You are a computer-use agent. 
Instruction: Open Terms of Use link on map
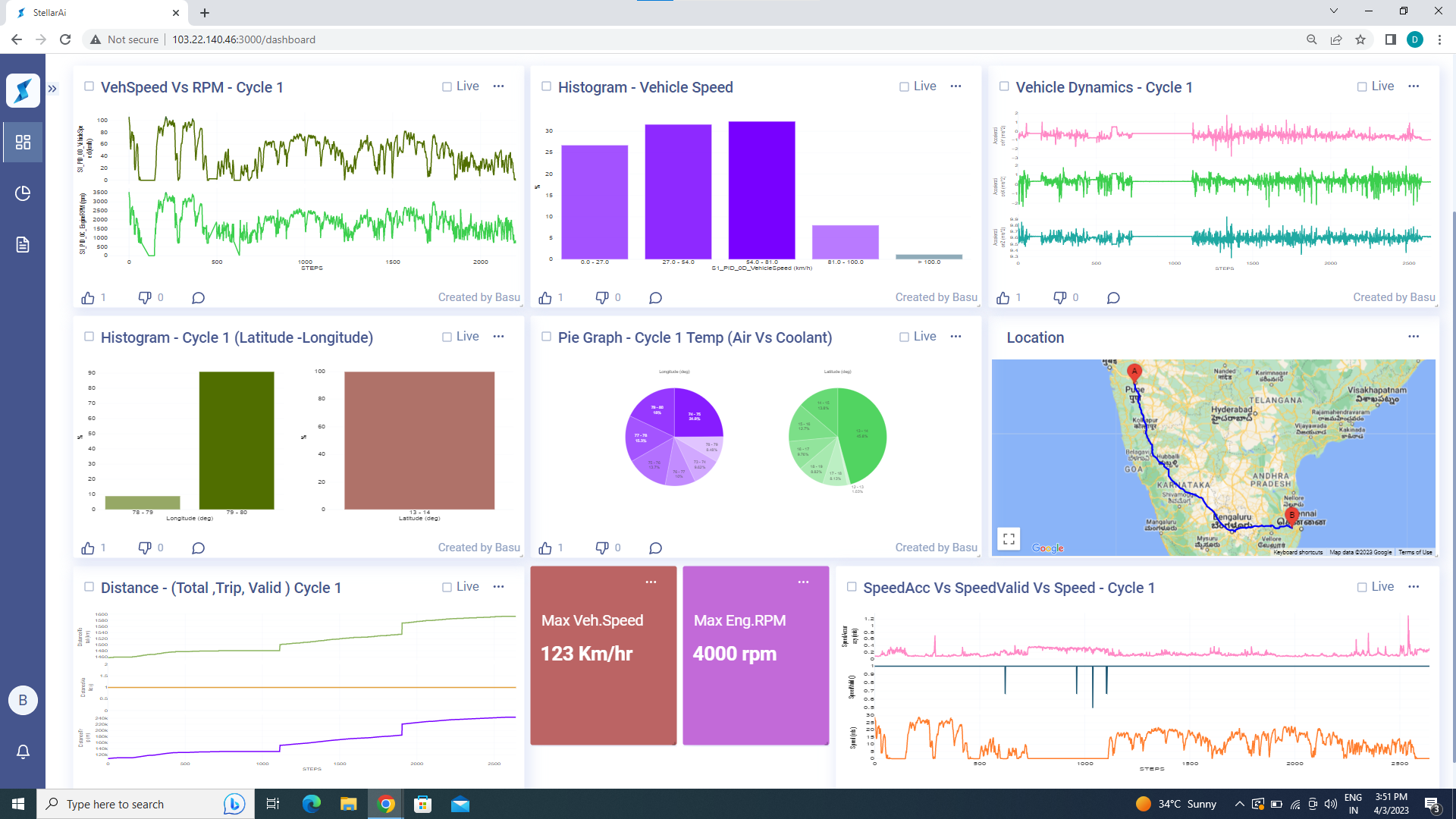tap(1415, 553)
